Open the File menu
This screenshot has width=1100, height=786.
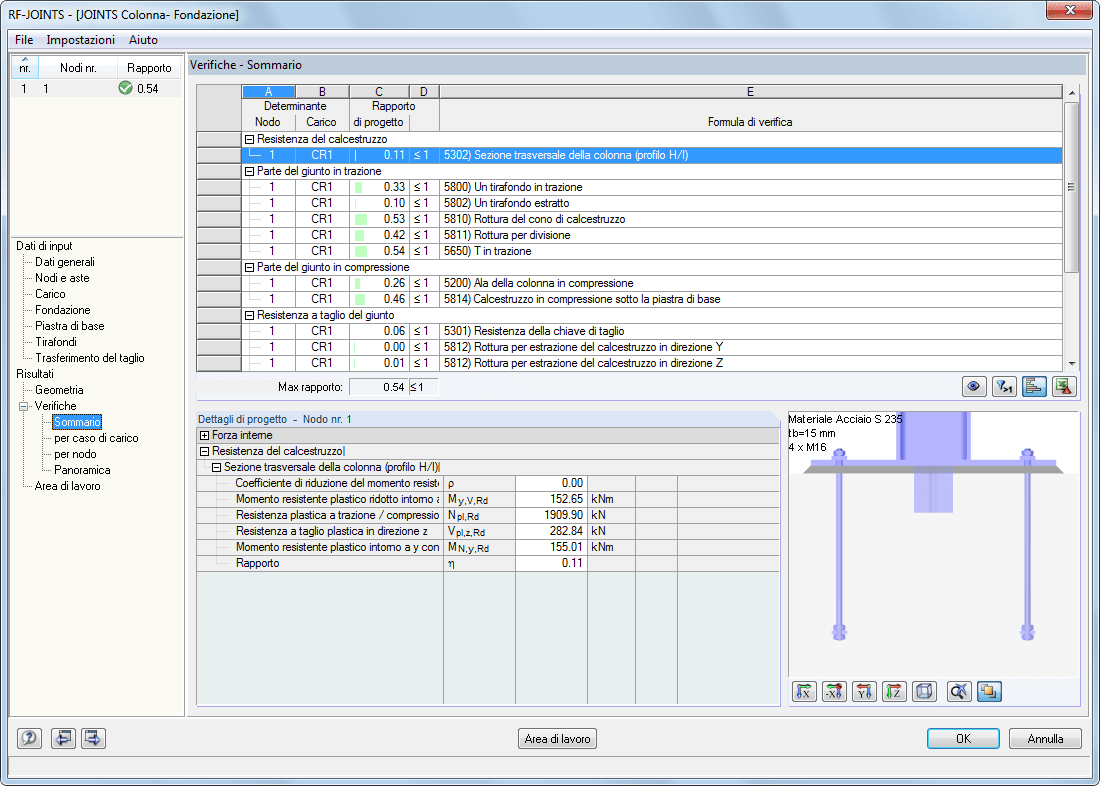coord(24,40)
